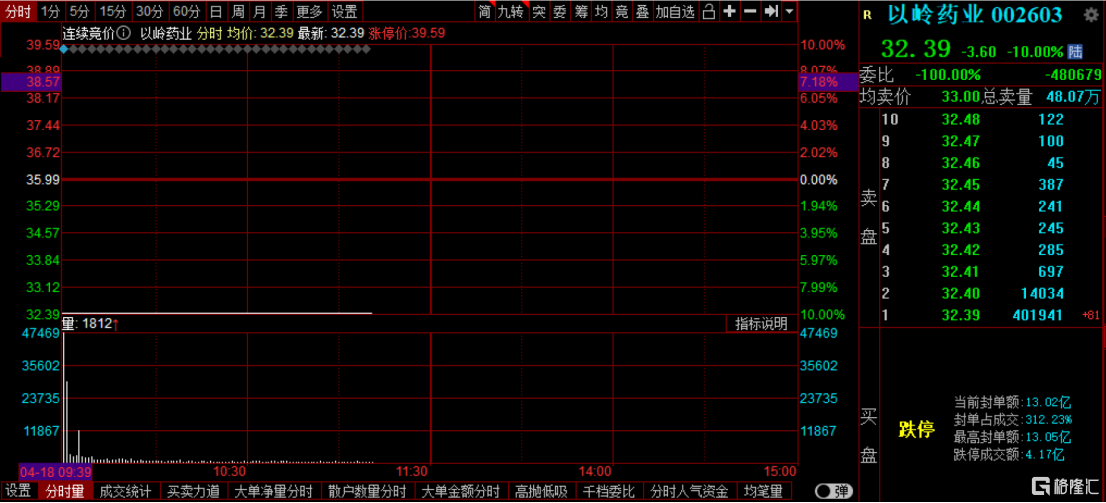The height and width of the screenshot is (503, 1106).
Task: Click sell level 7 price 32.45
Action: coord(960,185)
